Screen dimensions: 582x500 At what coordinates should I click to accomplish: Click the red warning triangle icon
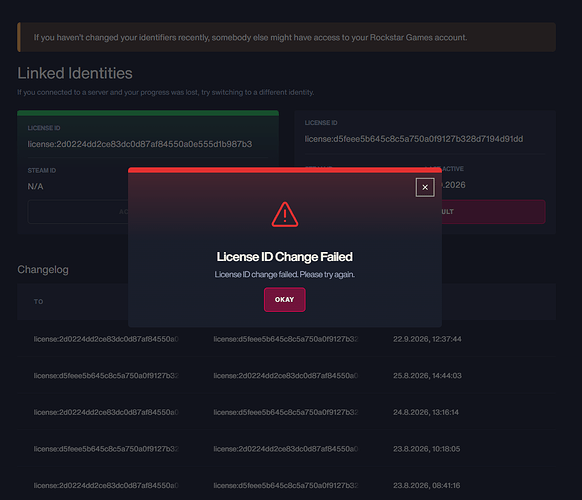click(x=285, y=214)
